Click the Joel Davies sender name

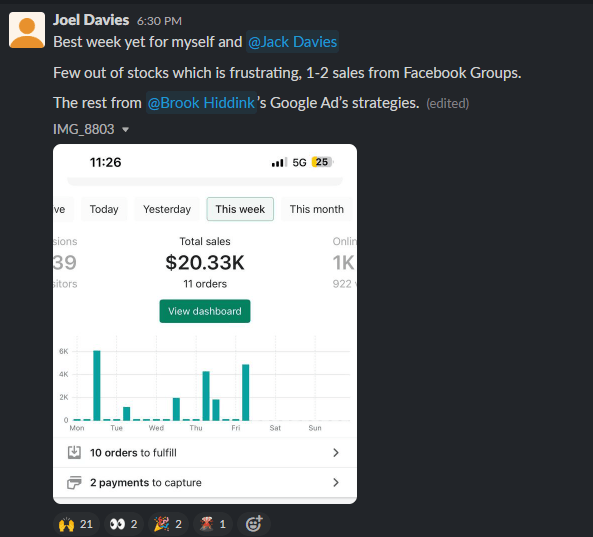91,20
